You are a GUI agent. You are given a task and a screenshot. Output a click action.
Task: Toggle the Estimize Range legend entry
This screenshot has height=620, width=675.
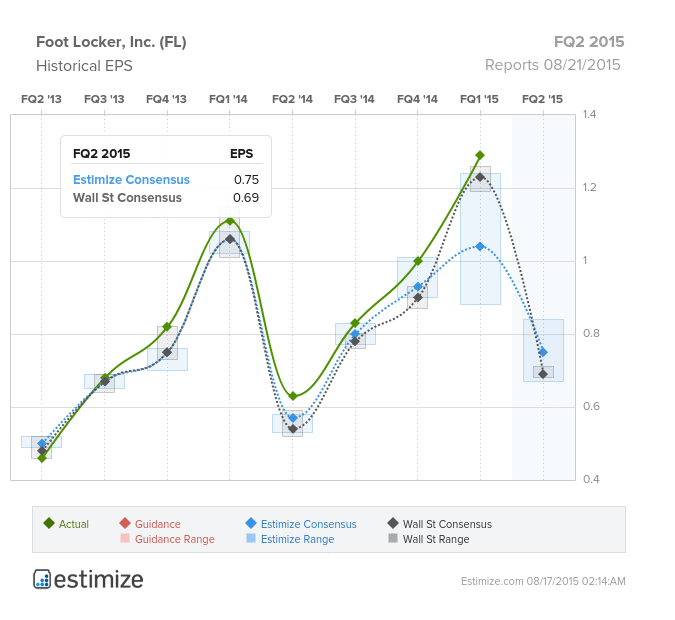pos(291,539)
